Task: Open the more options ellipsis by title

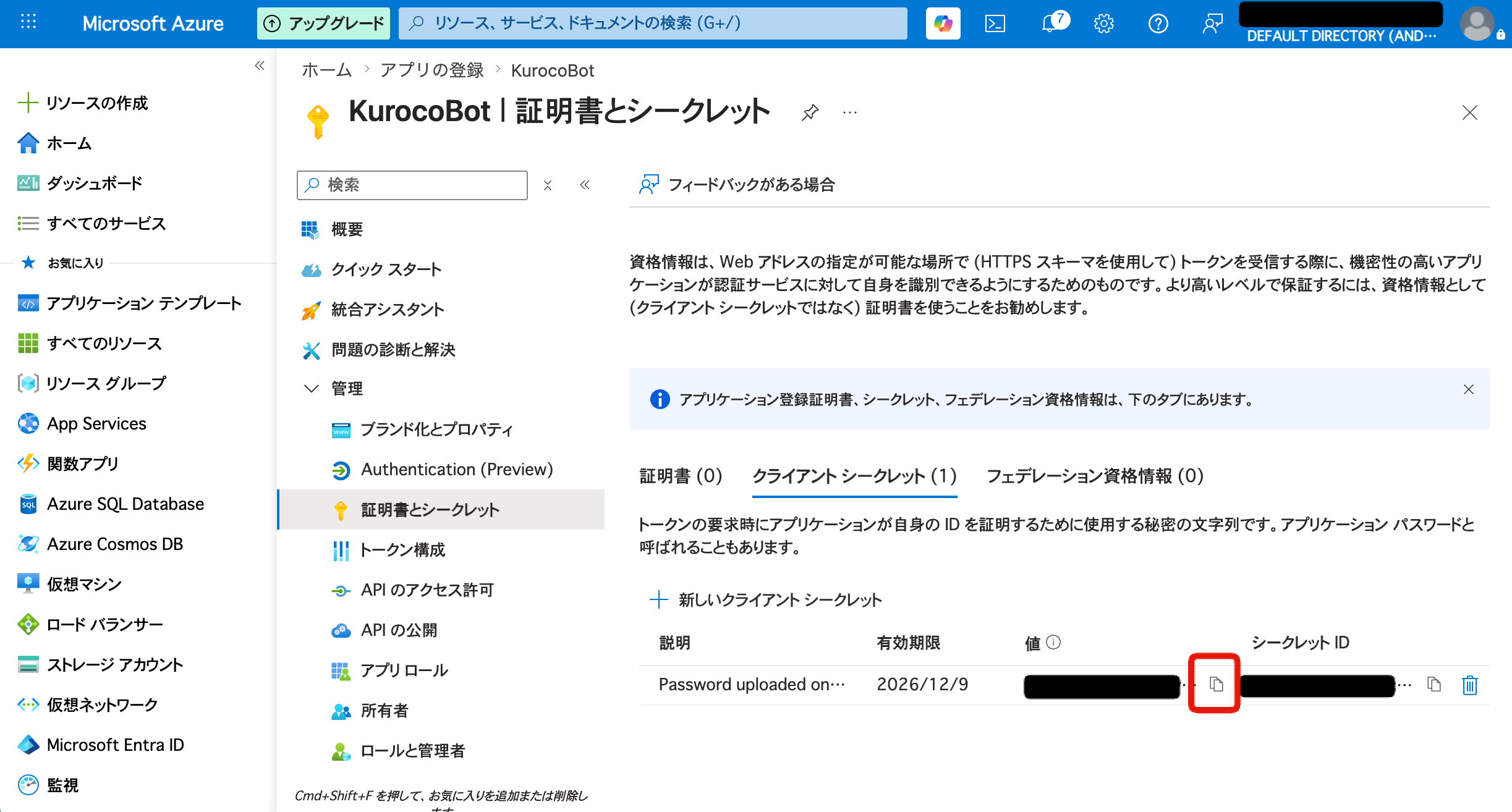Action: 850,112
